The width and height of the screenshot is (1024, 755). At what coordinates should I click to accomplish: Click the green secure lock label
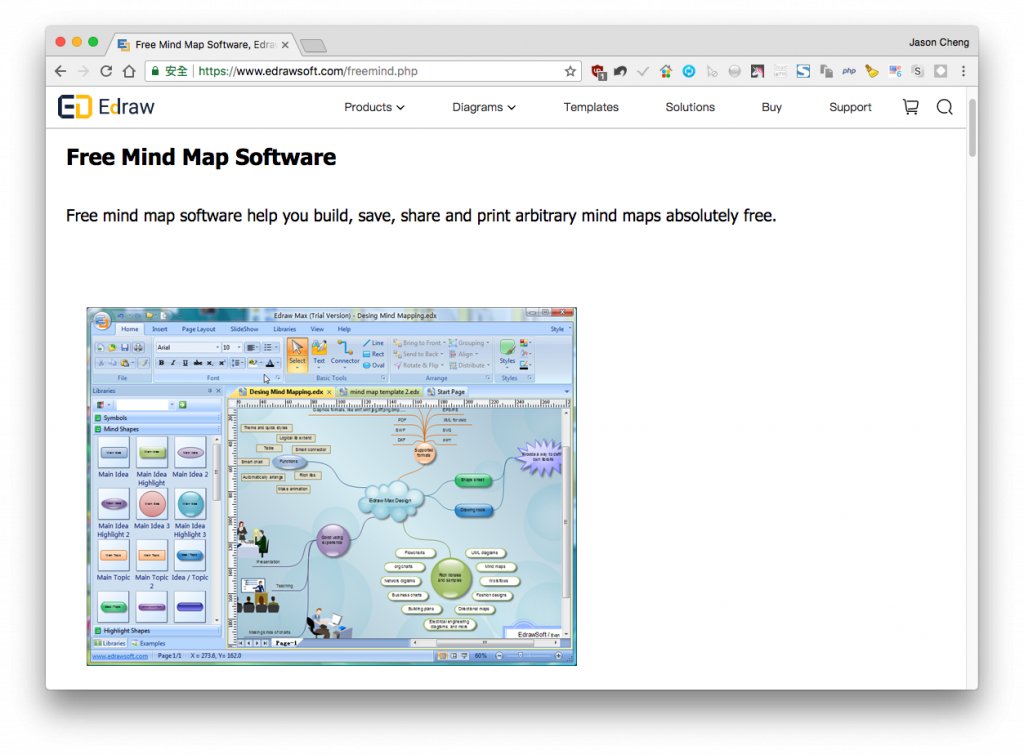[x=170, y=71]
